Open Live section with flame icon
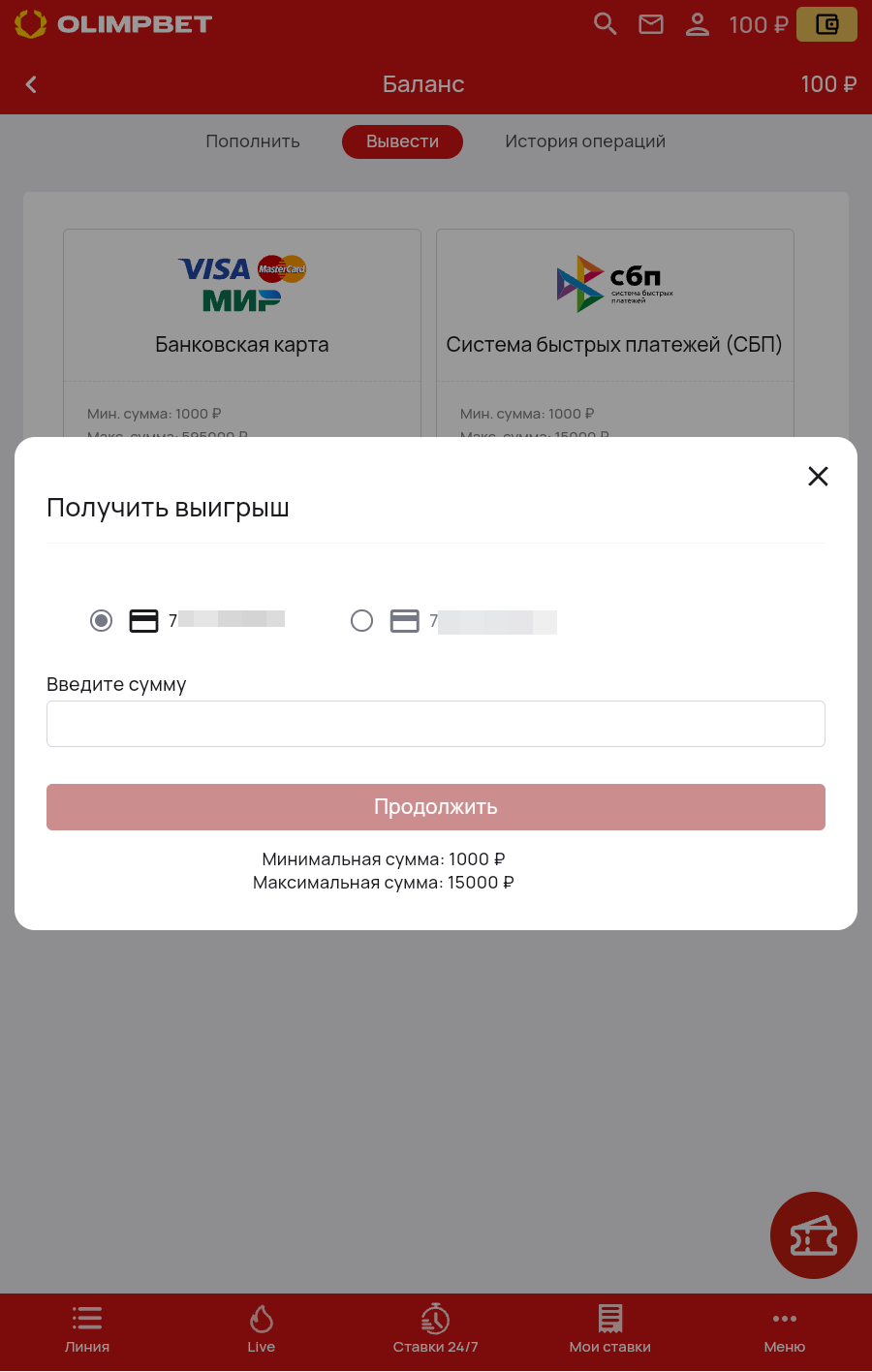872x1372 pixels. coord(262,1328)
